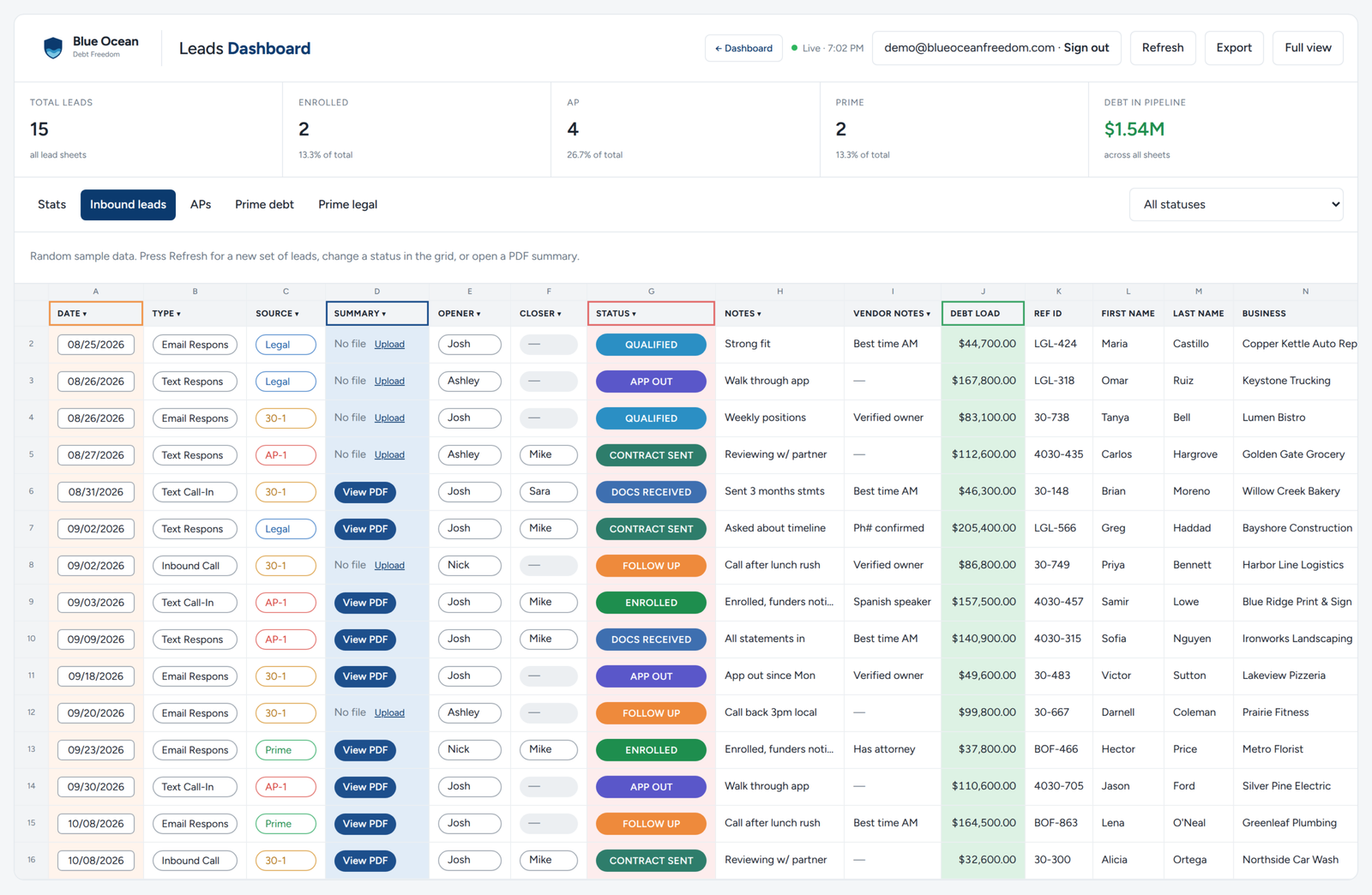1372x895 pixels.
Task: Click the Sign out link
Action: pyautogui.click(x=1086, y=48)
